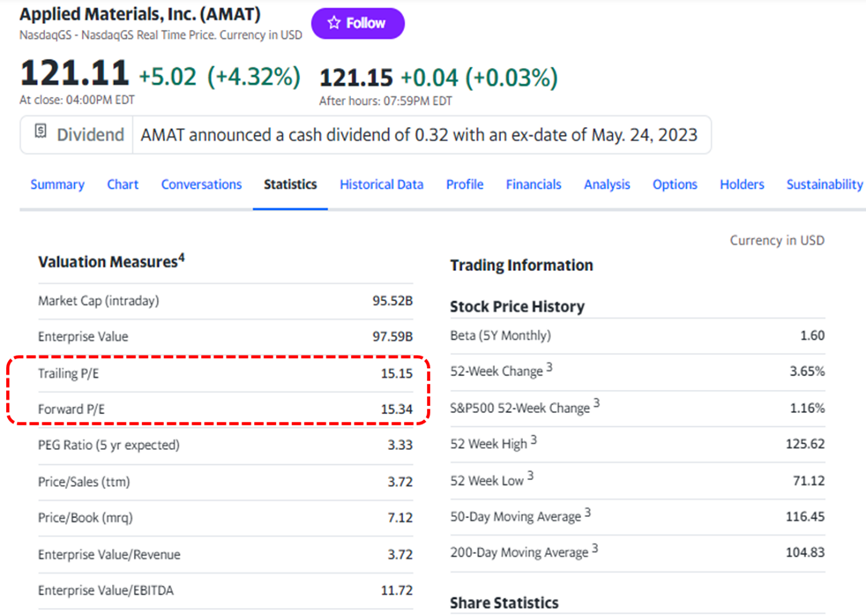
Task: Open the Summary tab
Action: click(57, 184)
